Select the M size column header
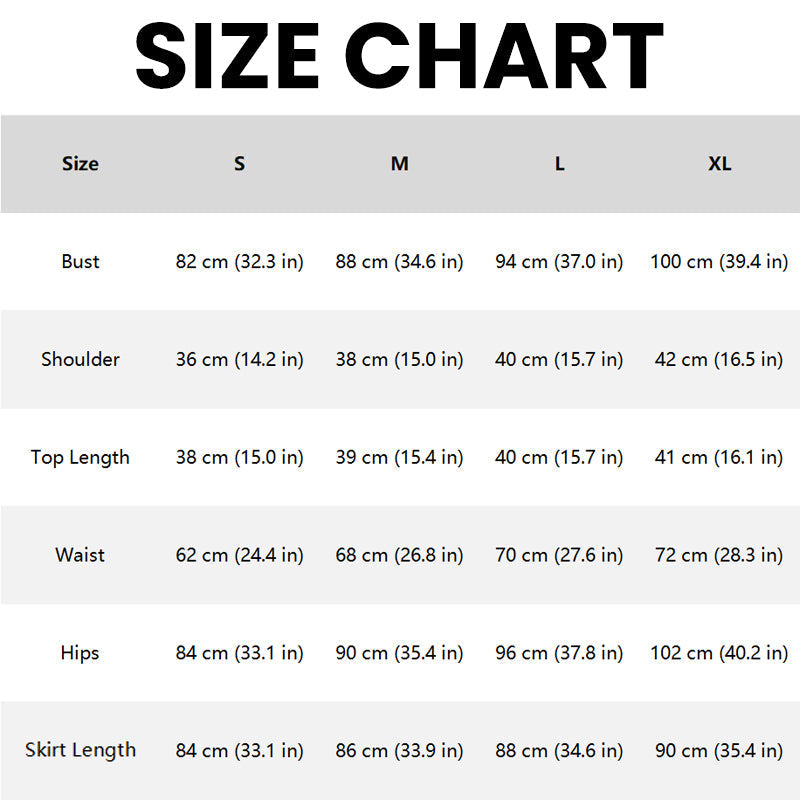Image resolution: width=800 pixels, height=800 pixels. (399, 164)
